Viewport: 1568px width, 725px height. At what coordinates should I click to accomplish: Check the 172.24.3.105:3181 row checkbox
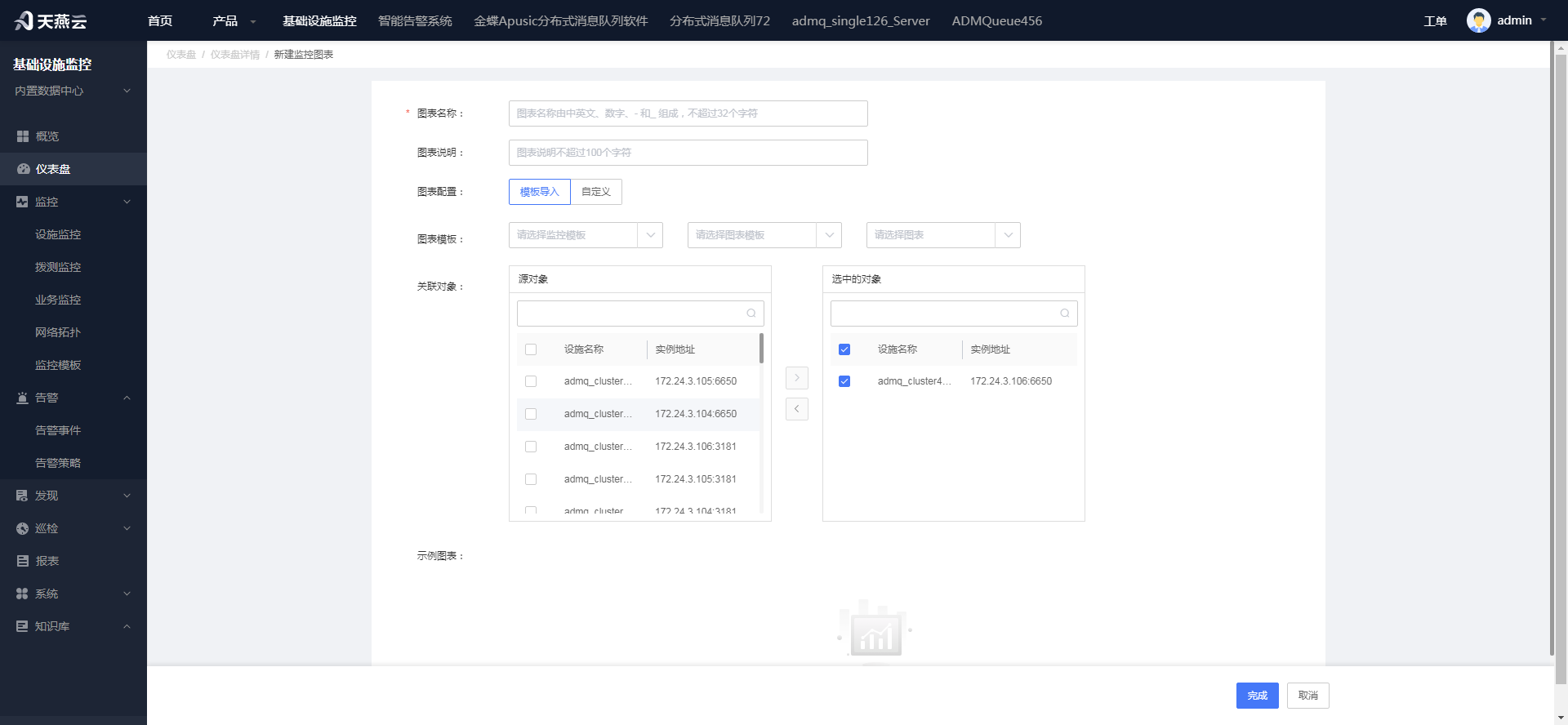531,479
